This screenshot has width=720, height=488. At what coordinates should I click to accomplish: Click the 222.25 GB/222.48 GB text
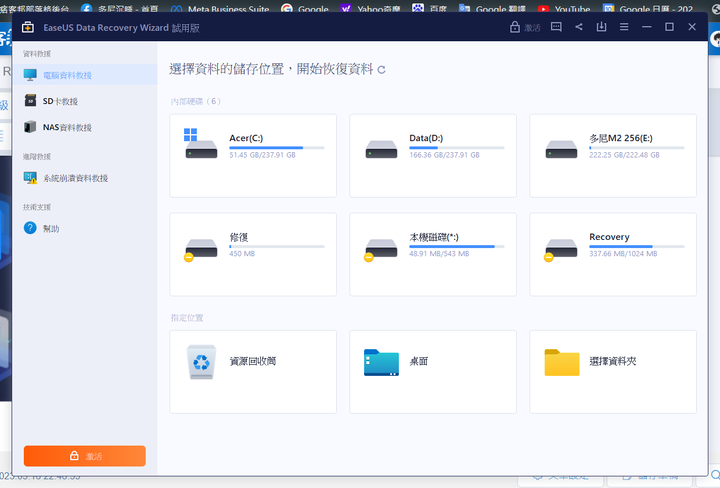pos(624,155)
